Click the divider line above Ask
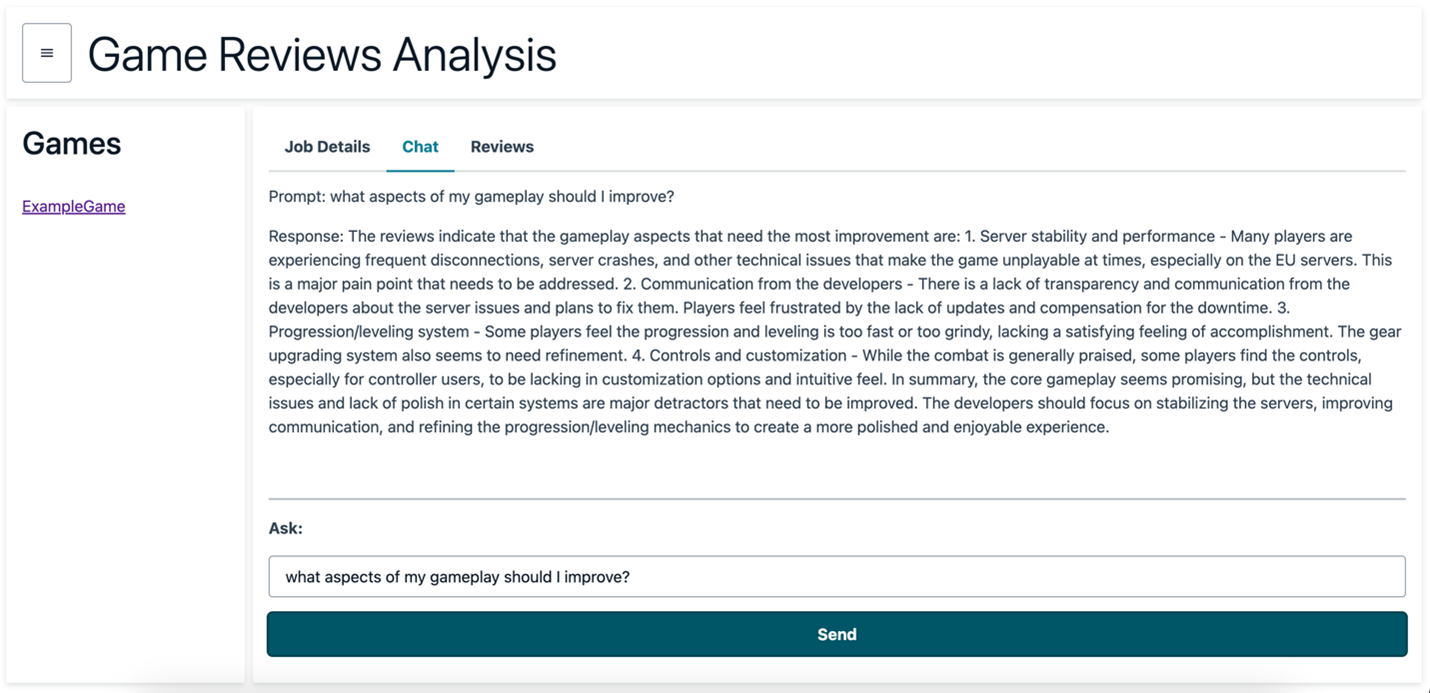 click(837, 498)
